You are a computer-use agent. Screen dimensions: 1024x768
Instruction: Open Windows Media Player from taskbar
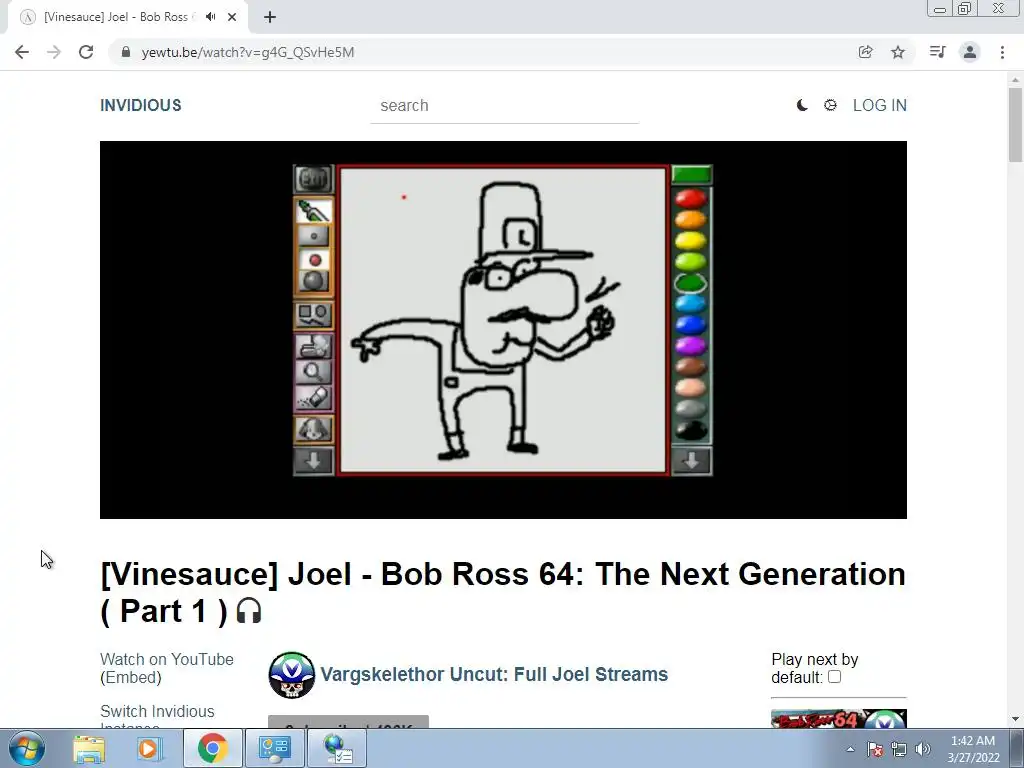coord(149,748)
